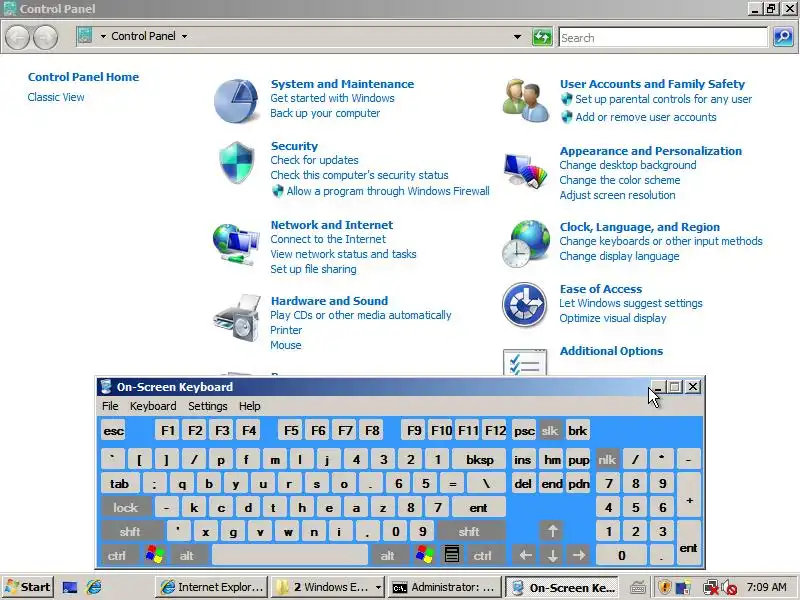Toggle the left alt key on keyboard
The width and height of the screenshot is (800, 600).
(x=187, y=555)
